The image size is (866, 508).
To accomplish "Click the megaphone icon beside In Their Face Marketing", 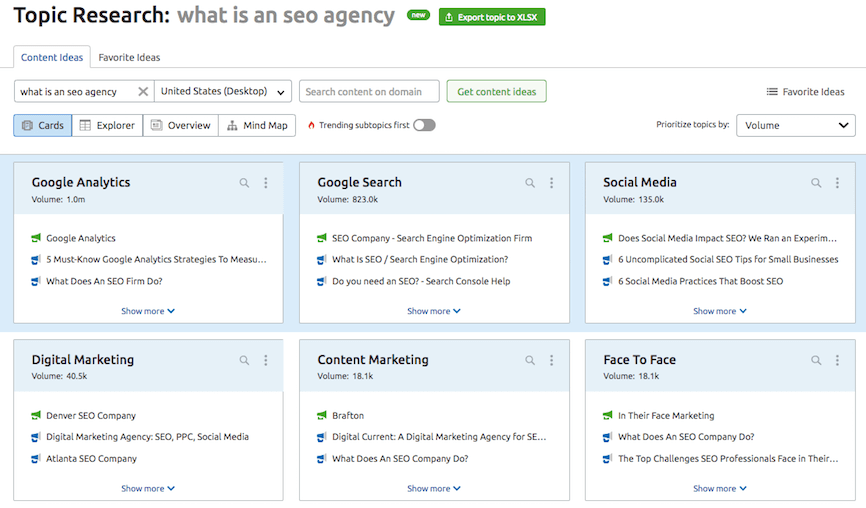I will coord(608,415).
